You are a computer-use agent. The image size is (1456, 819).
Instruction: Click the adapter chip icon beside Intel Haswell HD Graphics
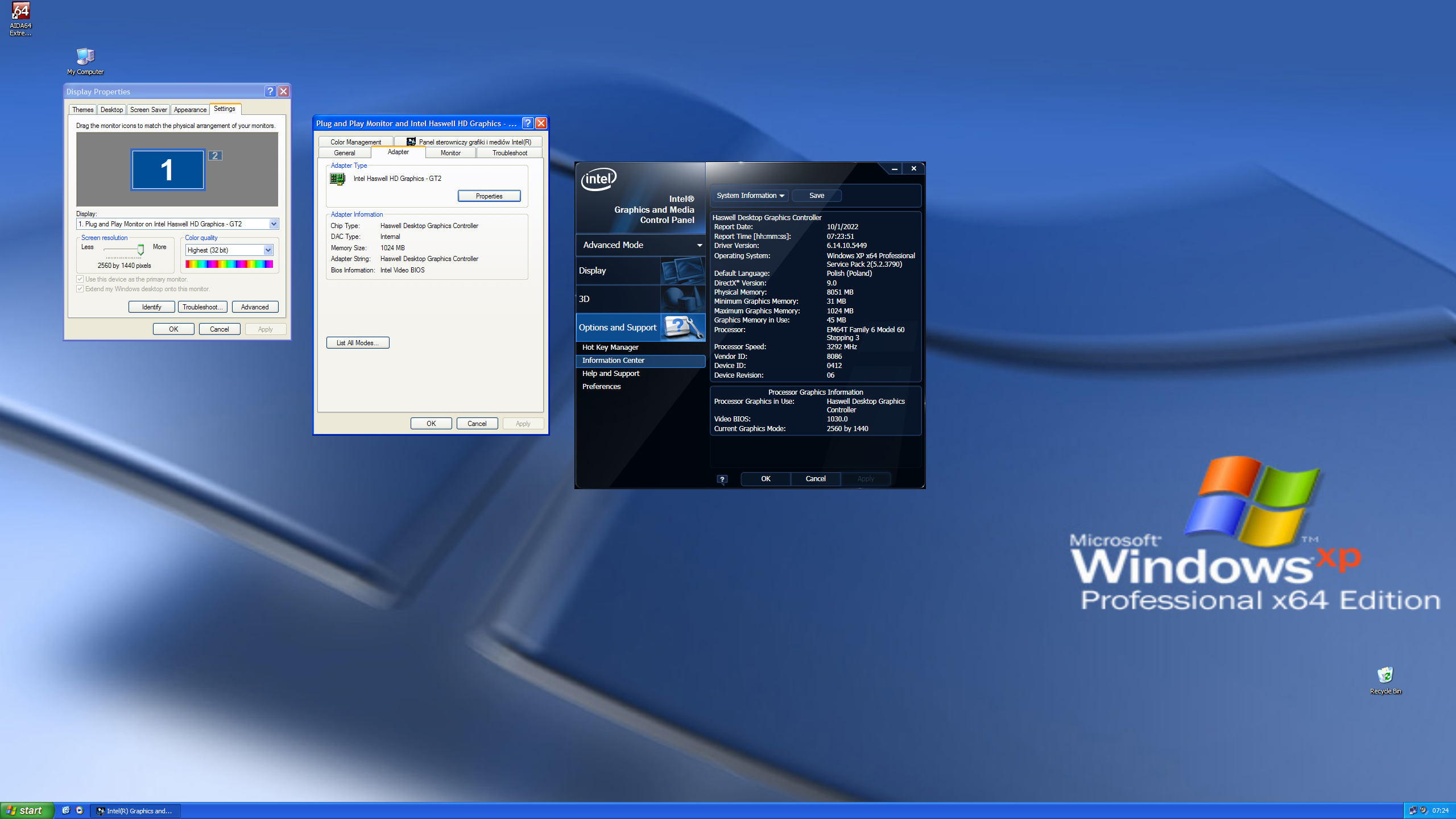click(x=337, y=179)
